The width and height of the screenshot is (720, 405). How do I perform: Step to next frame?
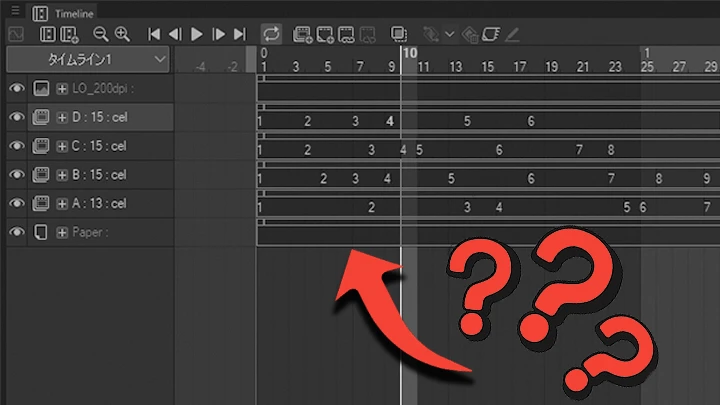pyautogui.click(x=219, y=34)
